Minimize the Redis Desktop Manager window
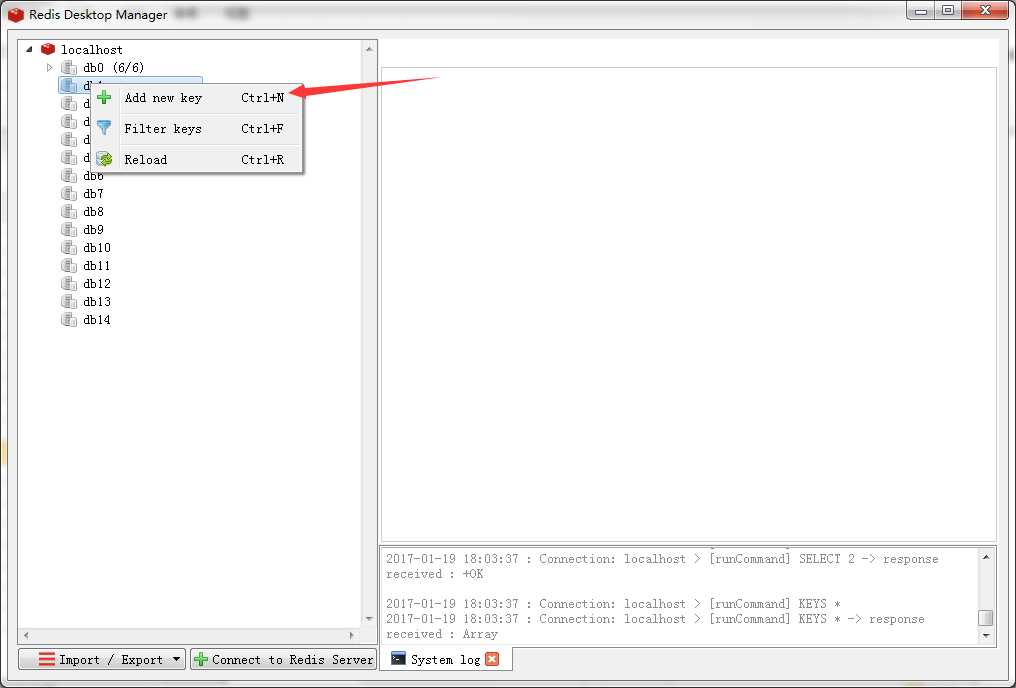Screen dimensions: 1016x688 921,10
